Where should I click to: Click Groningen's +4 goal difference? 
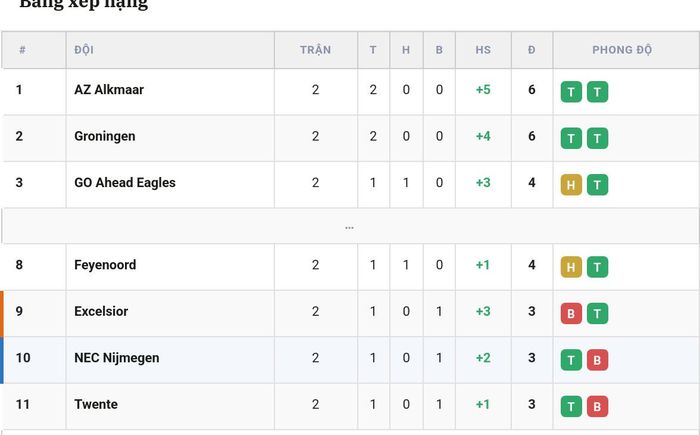483,136
